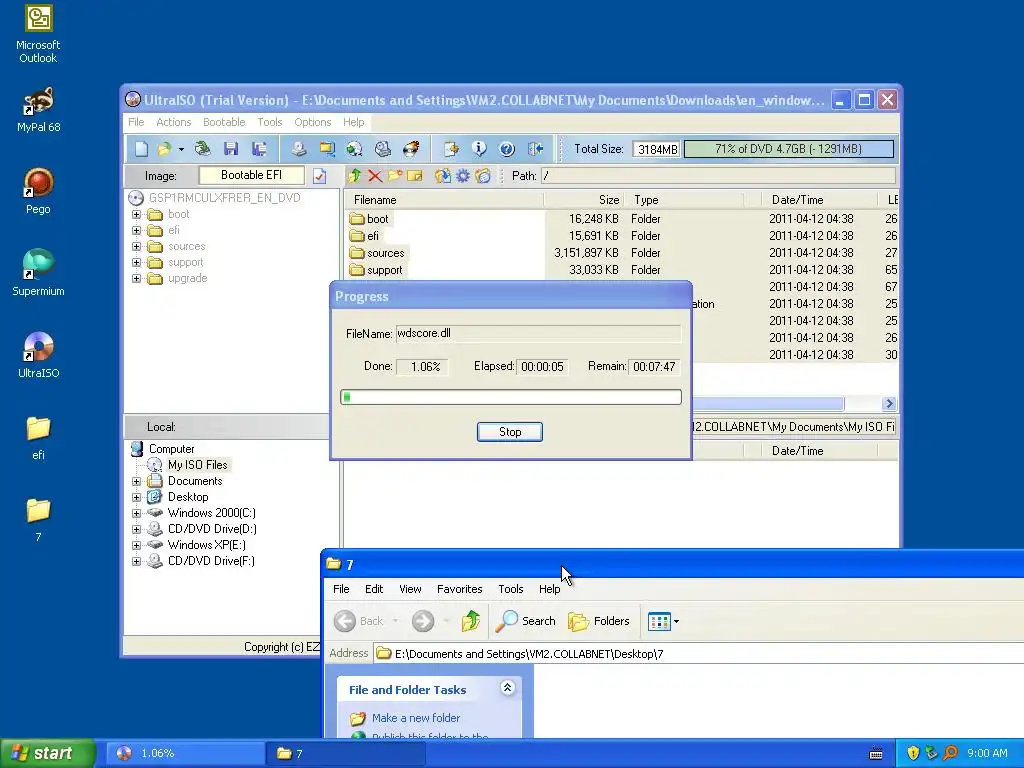
Task: Click the Add Files toolbar icon
Action: [x=451, y=149]
